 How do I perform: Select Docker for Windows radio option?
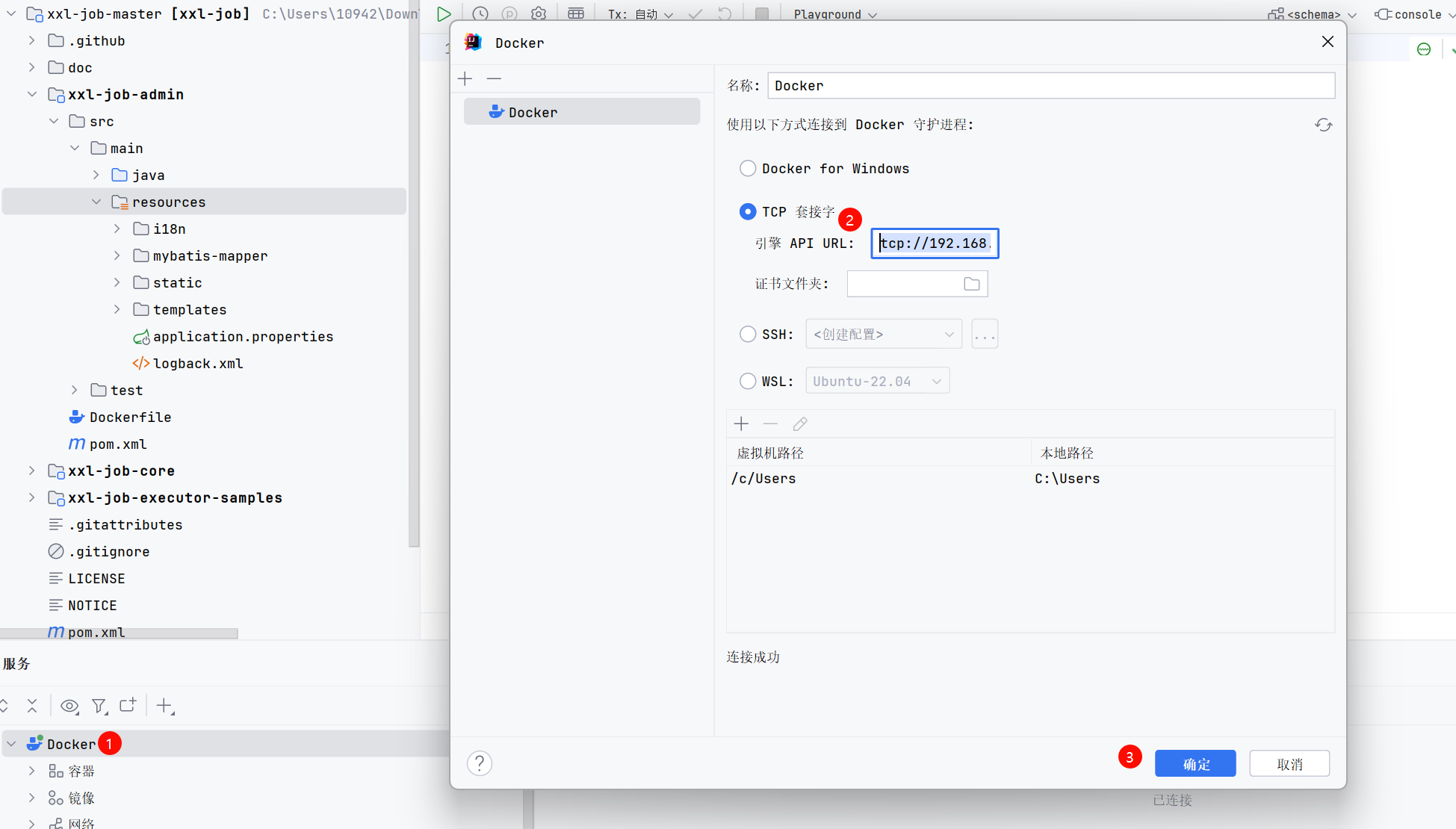(748, 168)
